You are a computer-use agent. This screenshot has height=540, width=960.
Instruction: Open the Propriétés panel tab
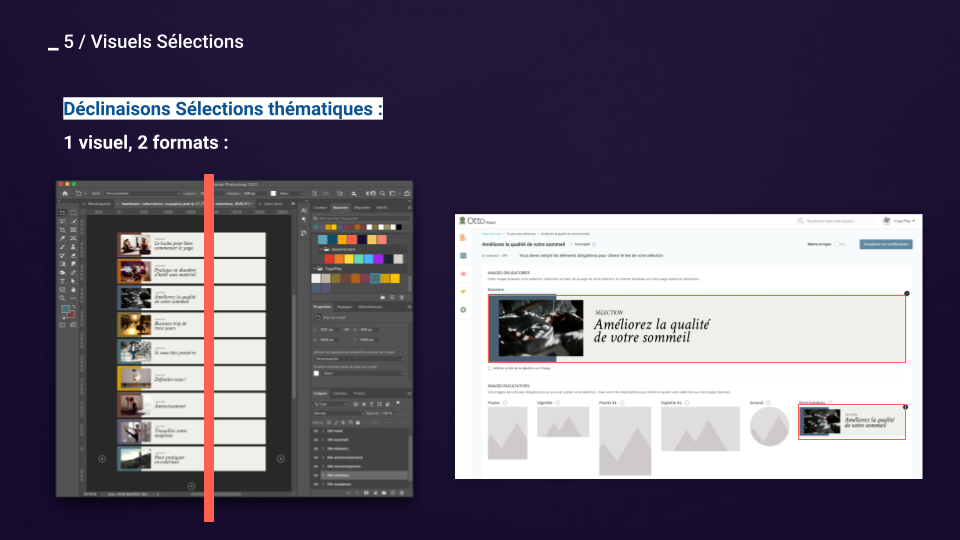[322, 307]
